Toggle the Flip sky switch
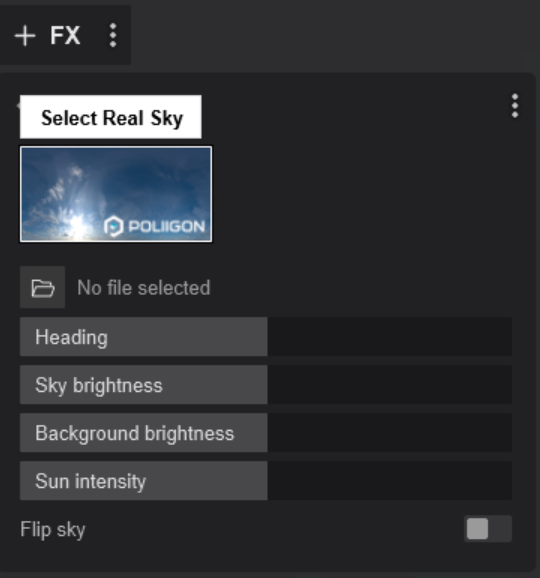Image resolution: width=540 pixels, height=578 pixels. point(488,529)
